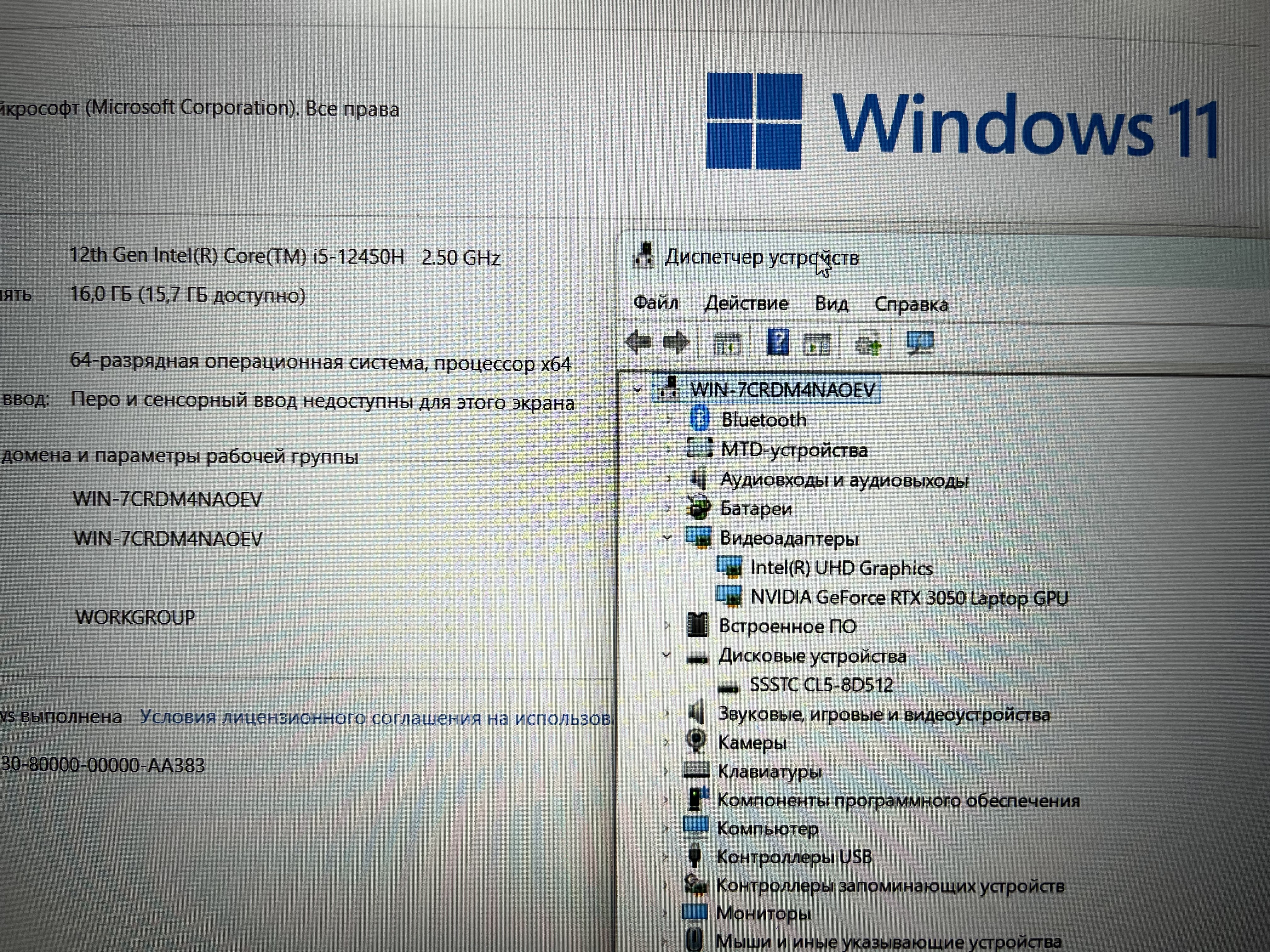
Task: Click the Forward arrow toolbar icon
Action: point(676,343)
